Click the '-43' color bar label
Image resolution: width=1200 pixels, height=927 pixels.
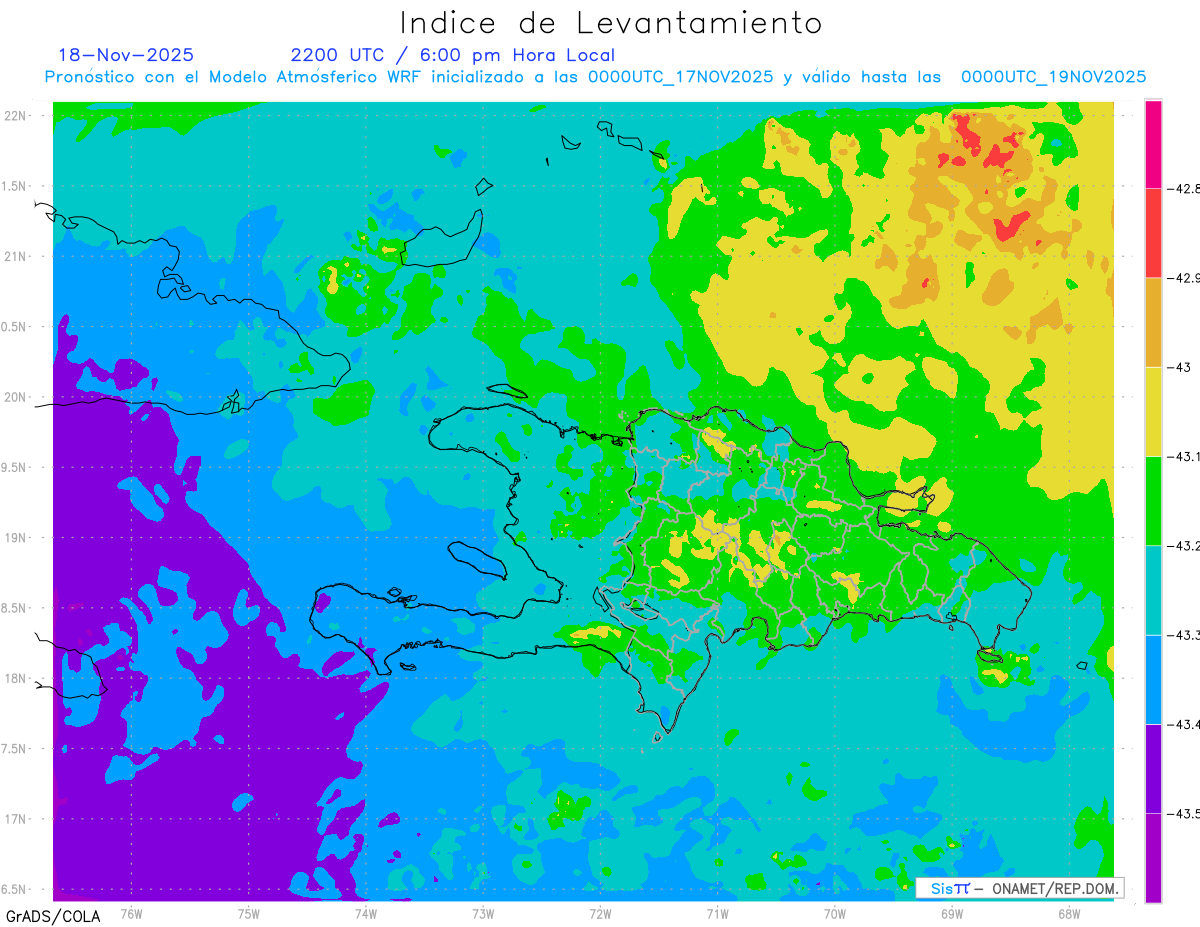[x=1179, y=367]
